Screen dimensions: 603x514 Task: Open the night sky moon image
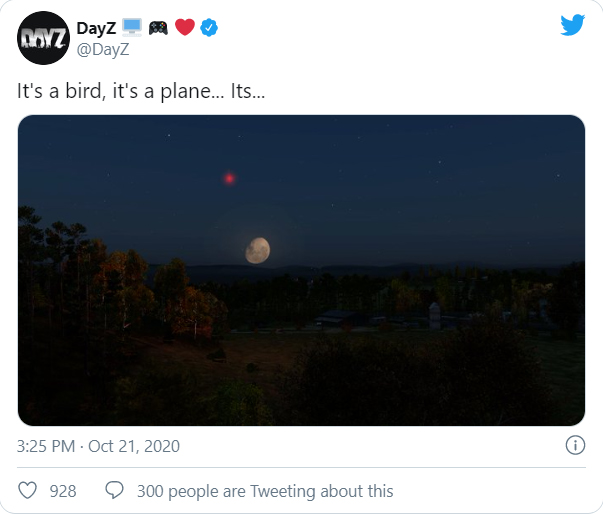pyautogui.click(x=302, y=270)
